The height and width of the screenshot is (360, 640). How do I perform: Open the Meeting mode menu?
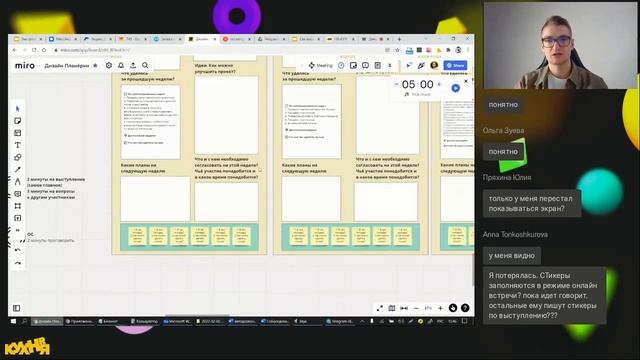(321, 65)
